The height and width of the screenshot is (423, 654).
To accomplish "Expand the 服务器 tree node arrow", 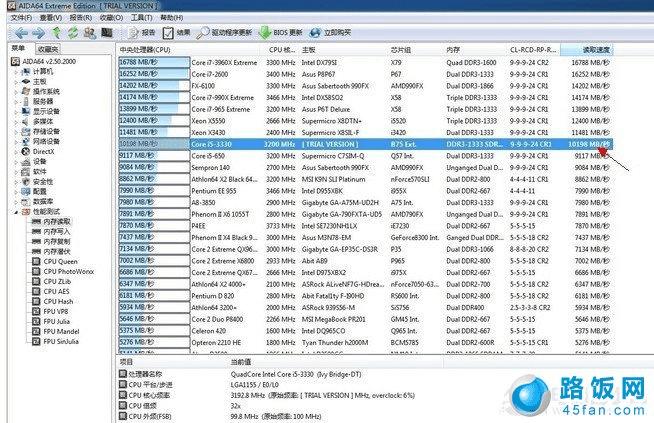I will click(x=17, y=101).
